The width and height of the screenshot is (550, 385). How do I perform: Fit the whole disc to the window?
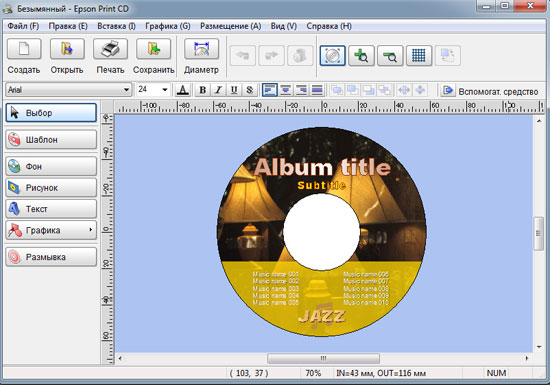(333, 55)
